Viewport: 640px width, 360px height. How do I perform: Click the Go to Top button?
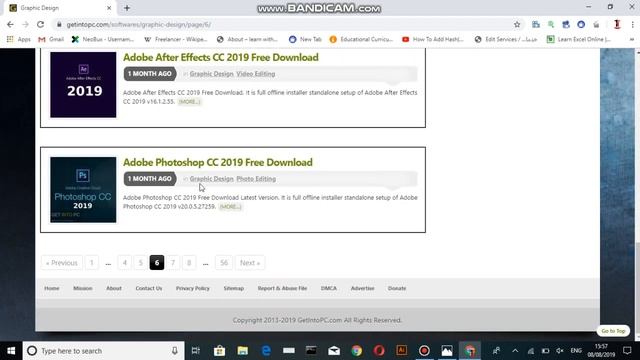coord(613,331)
